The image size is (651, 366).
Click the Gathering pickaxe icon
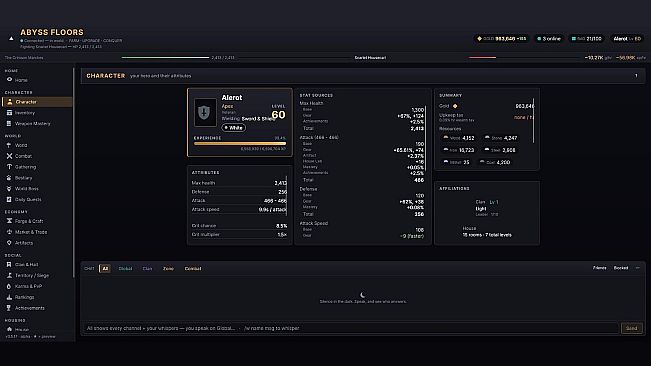(x=9, y=167)
